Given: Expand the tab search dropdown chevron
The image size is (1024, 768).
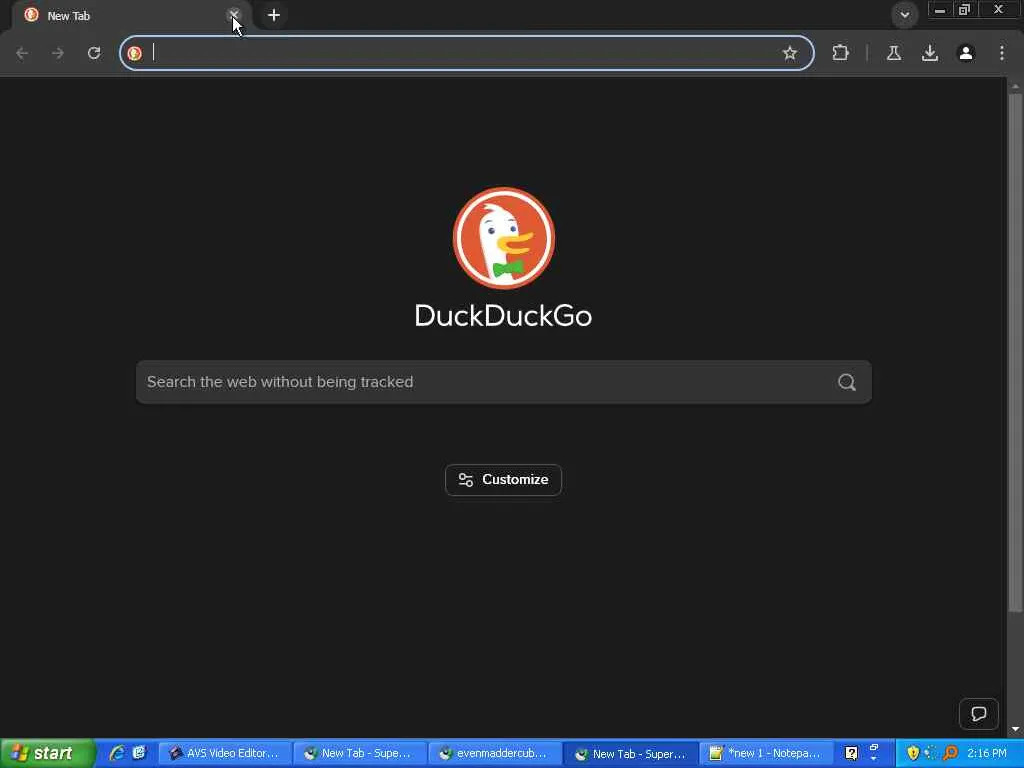Looking at the screenshot, I should (904, 14).
